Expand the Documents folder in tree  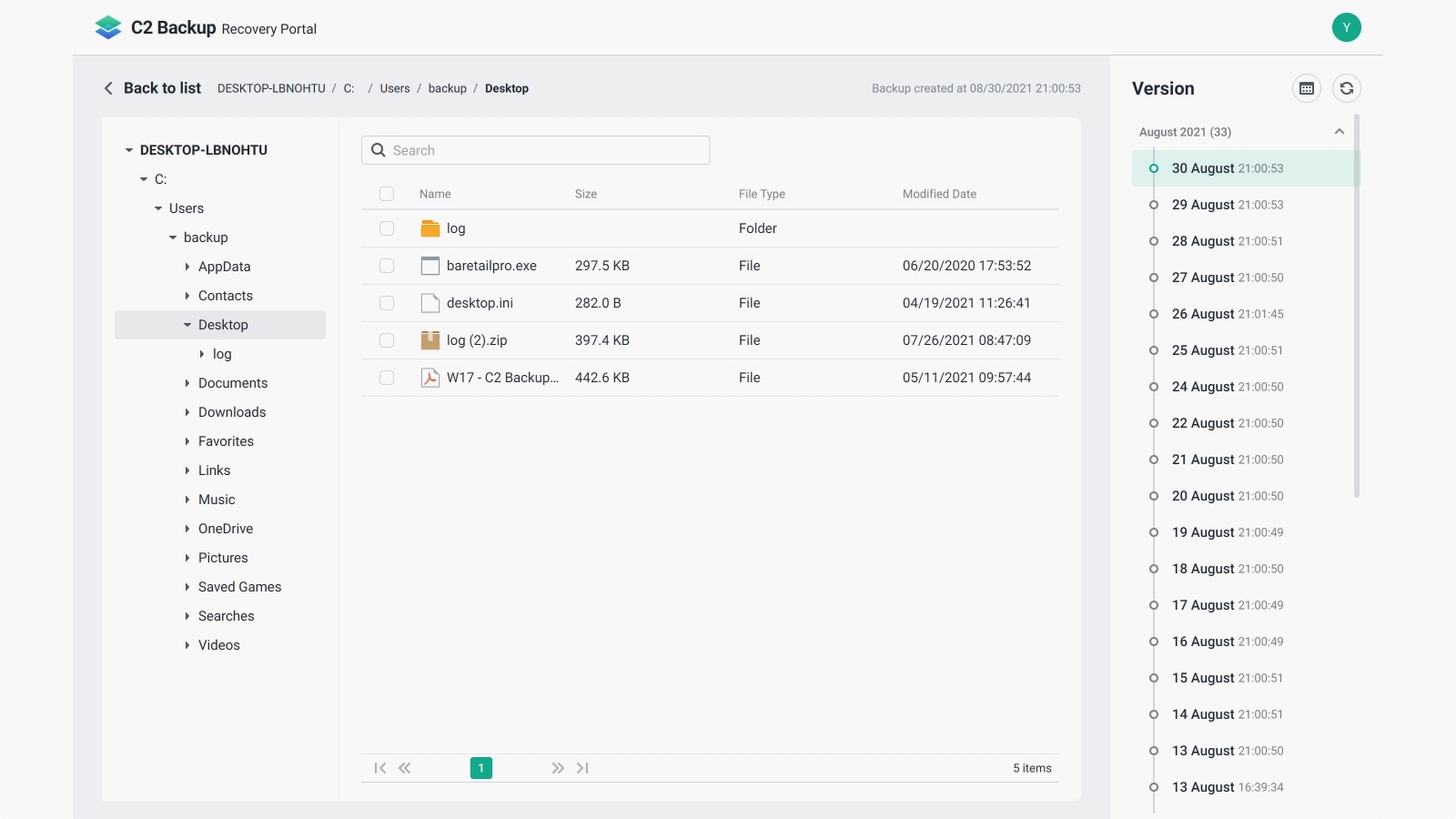187,383
